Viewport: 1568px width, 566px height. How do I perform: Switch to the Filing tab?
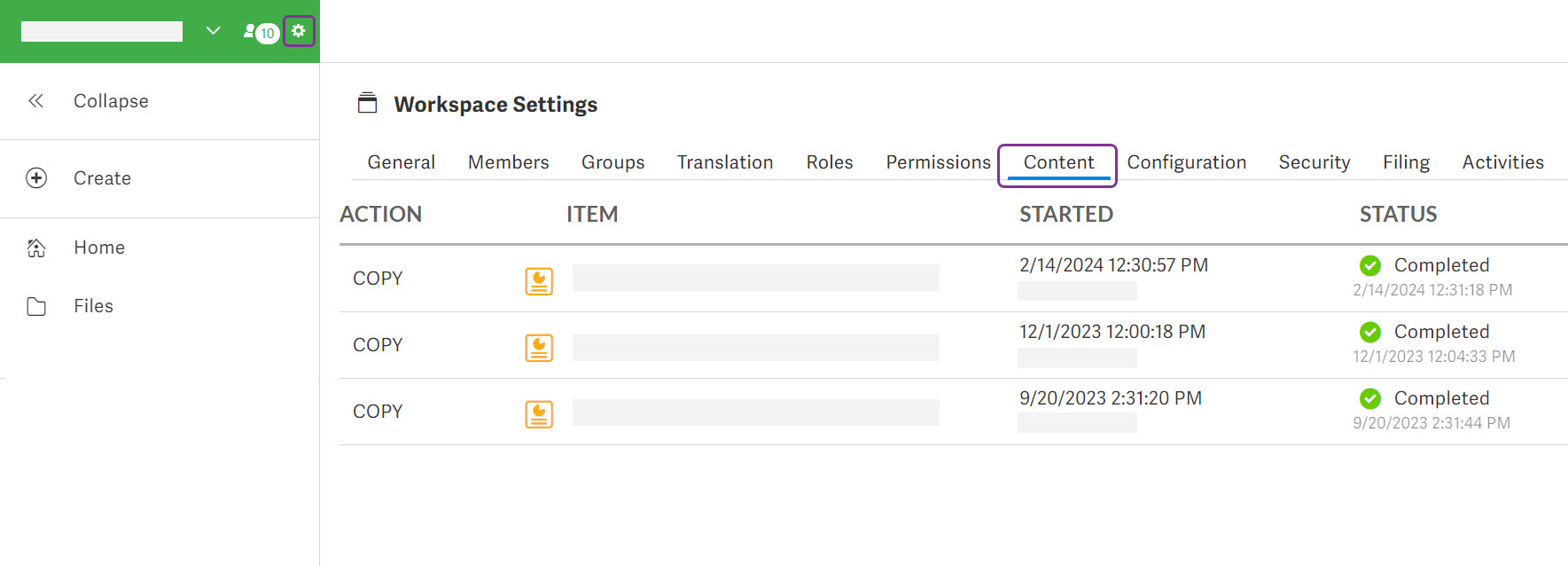(x=1407, y=162)
